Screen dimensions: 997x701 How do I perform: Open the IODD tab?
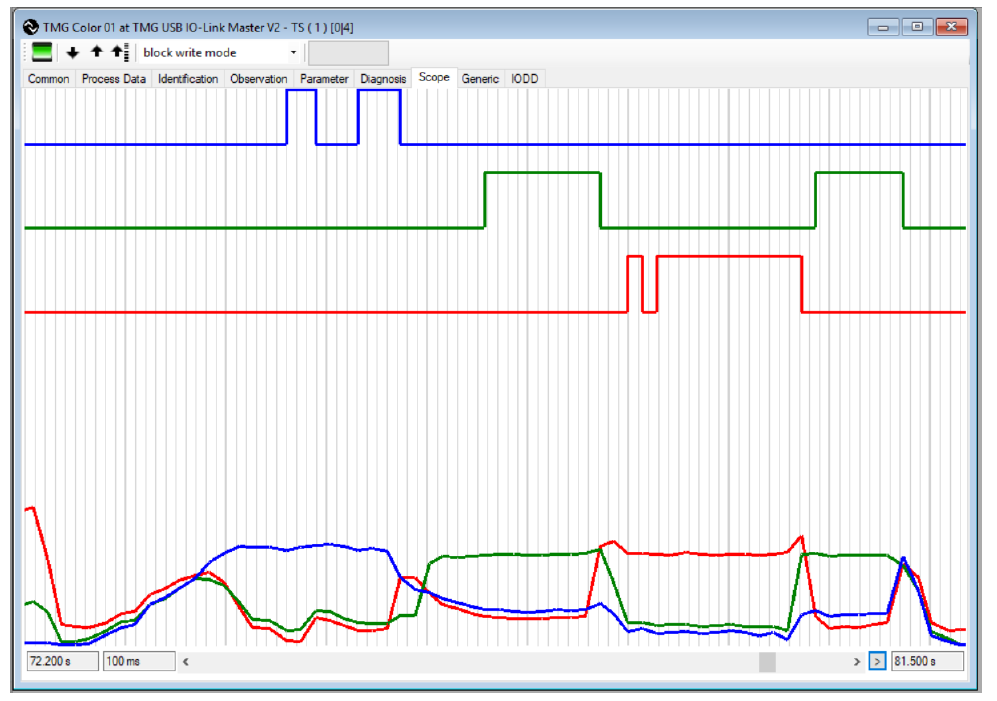coord(525,79)
